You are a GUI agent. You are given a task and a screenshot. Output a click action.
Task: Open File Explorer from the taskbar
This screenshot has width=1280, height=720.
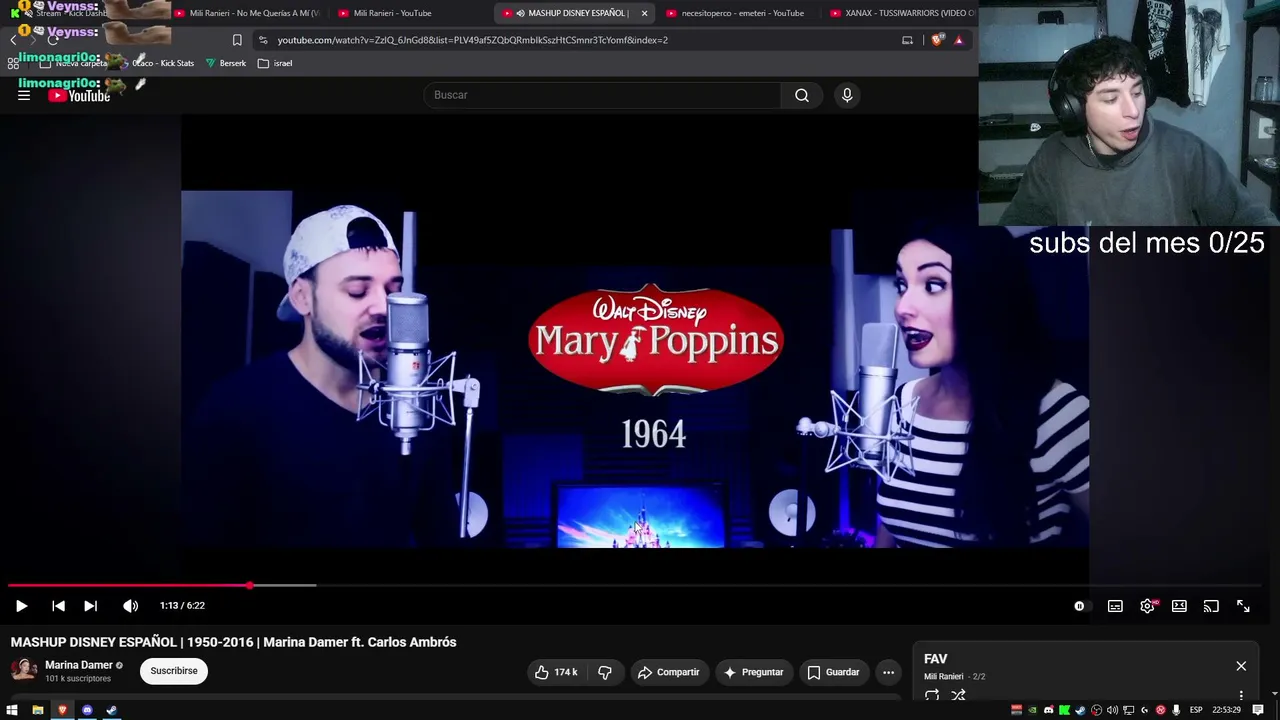coord(37,710)
